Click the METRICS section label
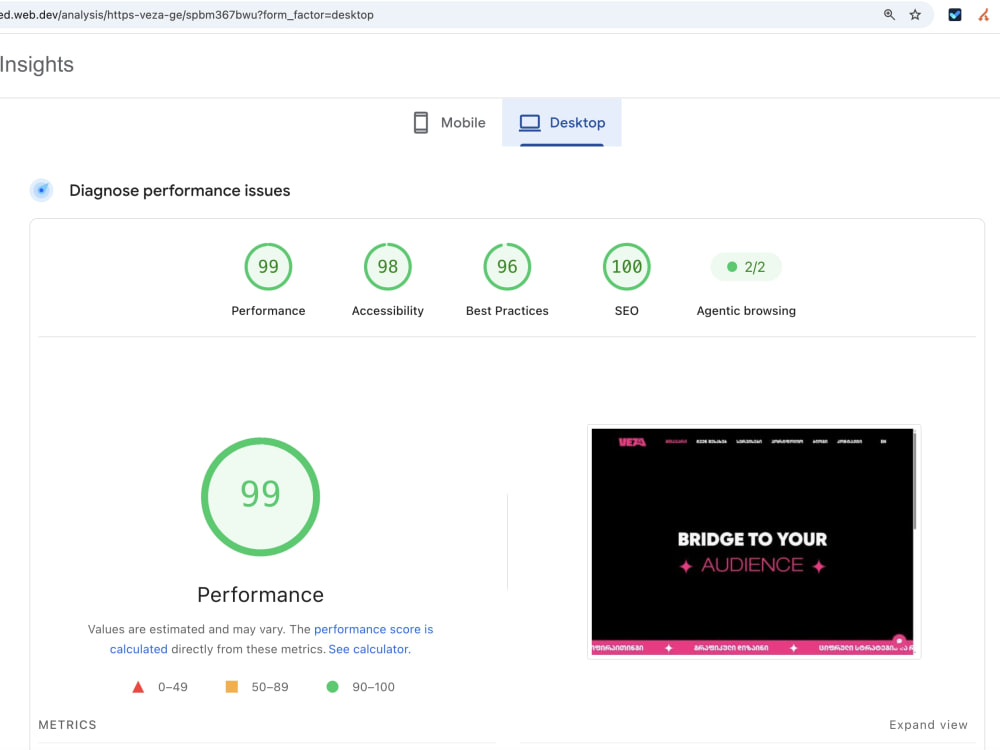The height and width of the screenshot is (750, 1000). click(68, 724)
